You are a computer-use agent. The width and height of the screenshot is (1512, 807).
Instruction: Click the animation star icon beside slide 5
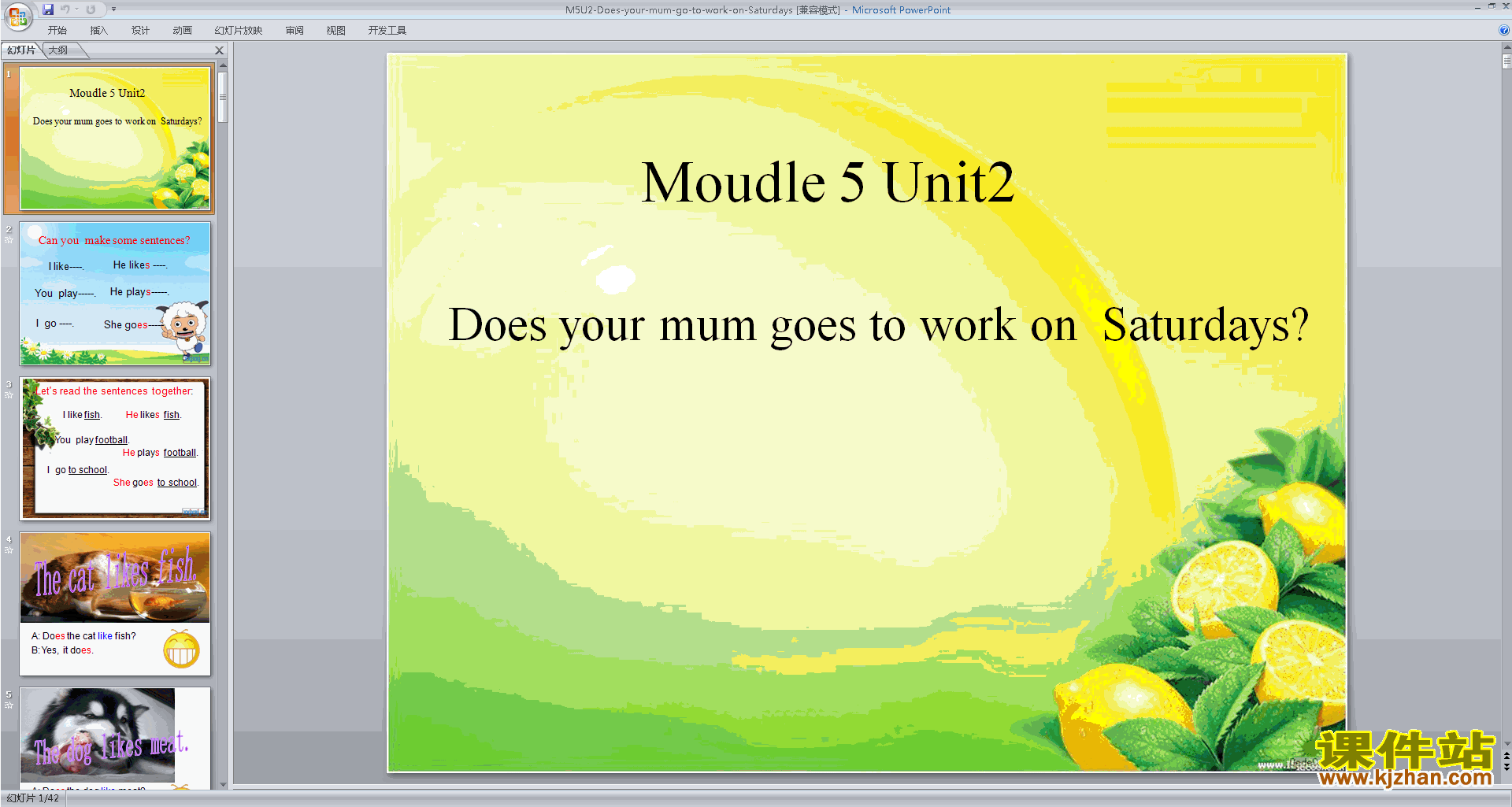tap(9, 705)
